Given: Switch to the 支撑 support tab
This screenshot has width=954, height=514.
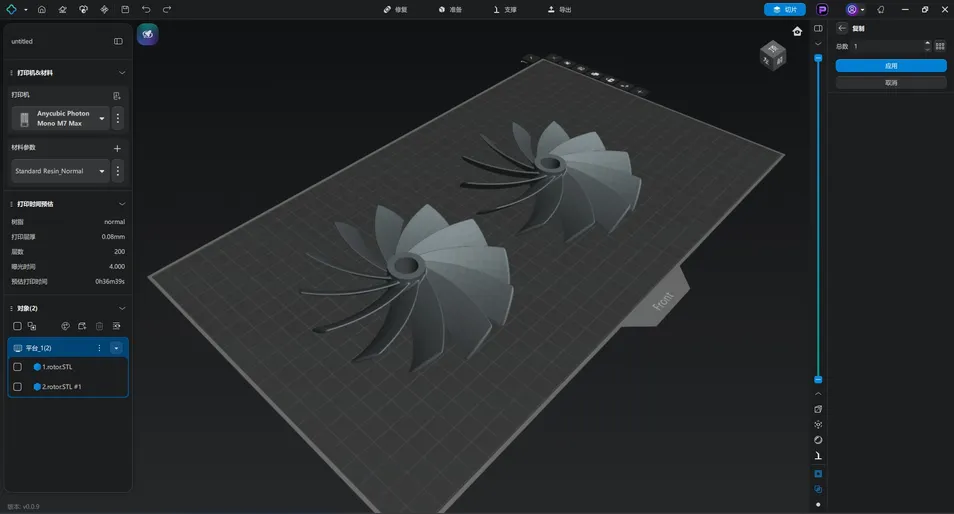Looking at the screenshot, I should click(505, 10).
